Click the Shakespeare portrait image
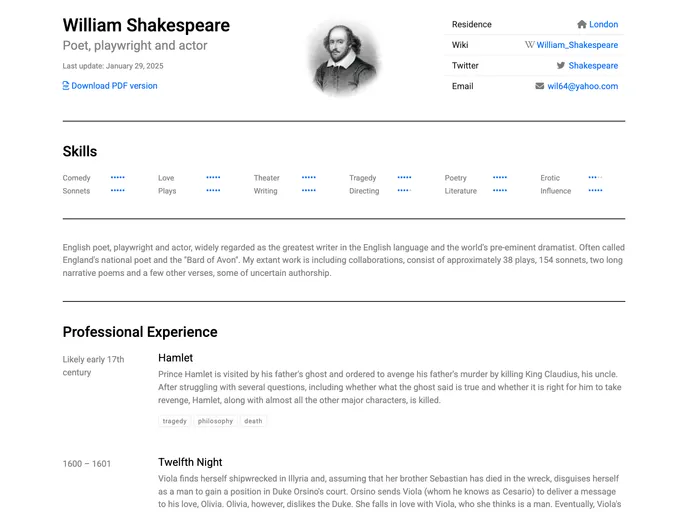 click(x=344, y=57)
